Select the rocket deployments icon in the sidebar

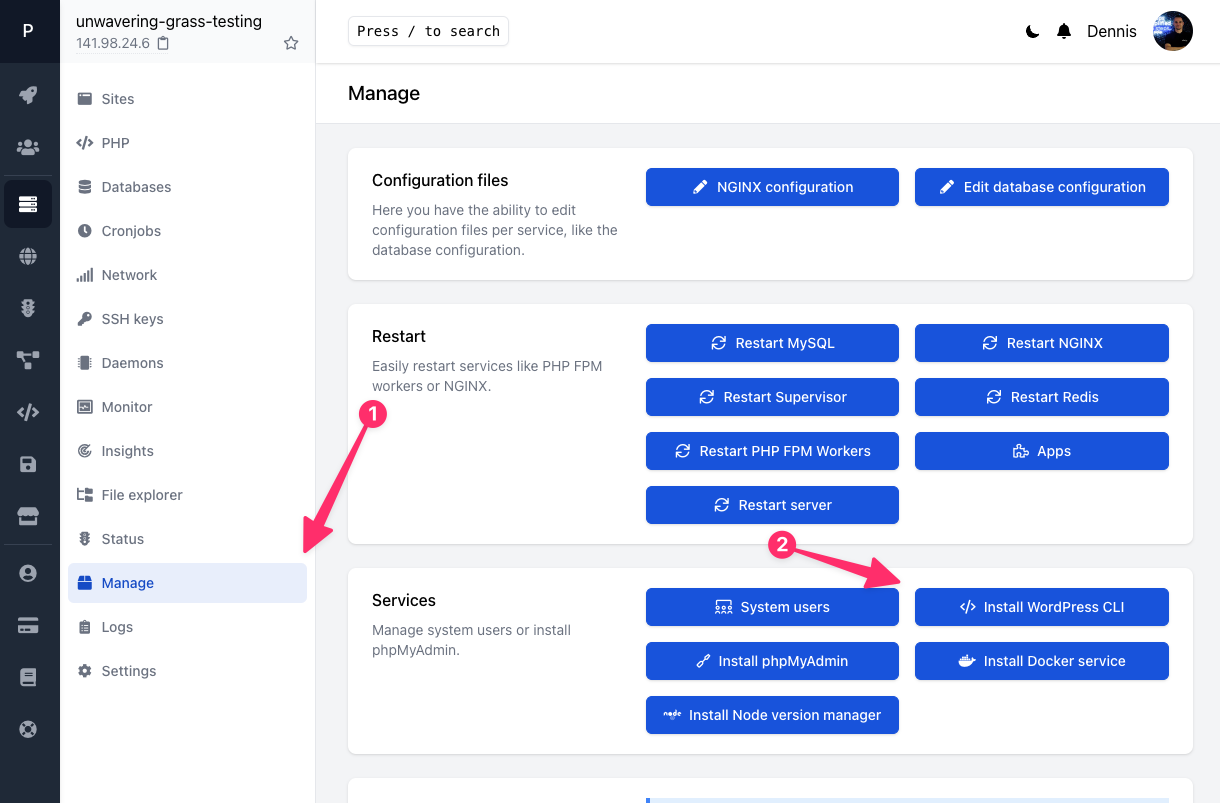pyautogui.click(x=29, y=95)
